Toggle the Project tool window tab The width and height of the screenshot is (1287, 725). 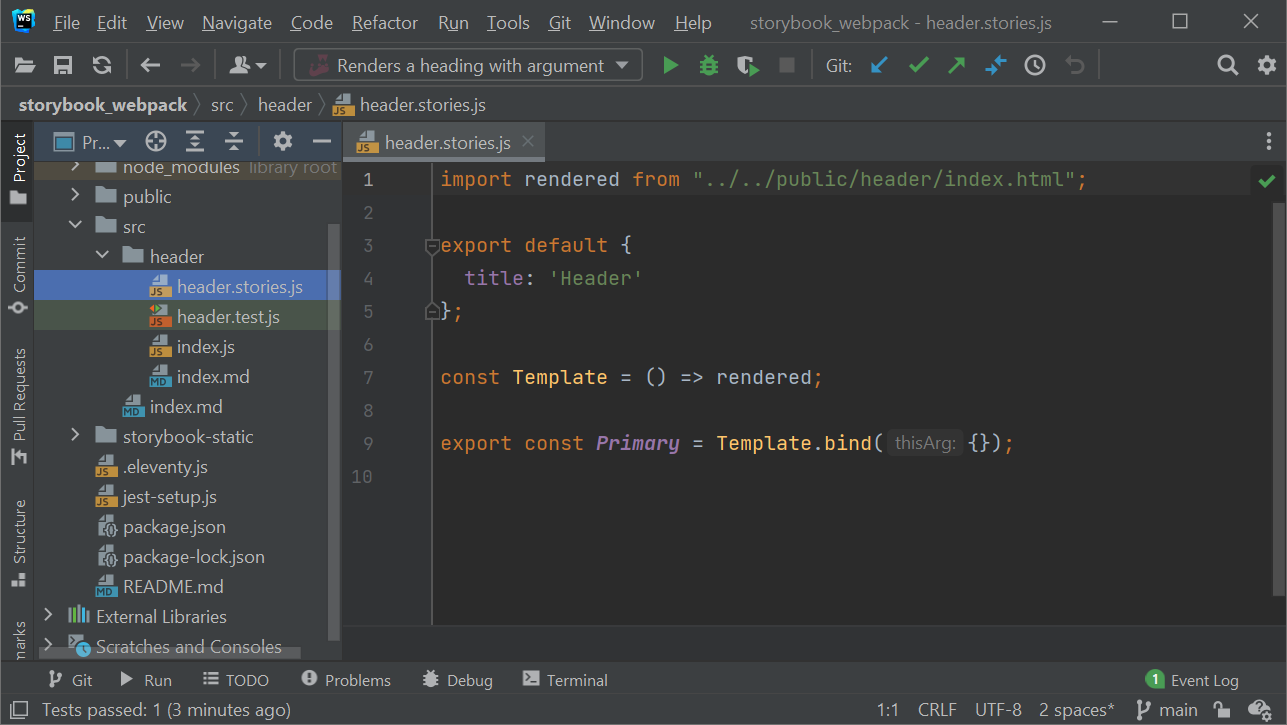click(x=18, y=170)
